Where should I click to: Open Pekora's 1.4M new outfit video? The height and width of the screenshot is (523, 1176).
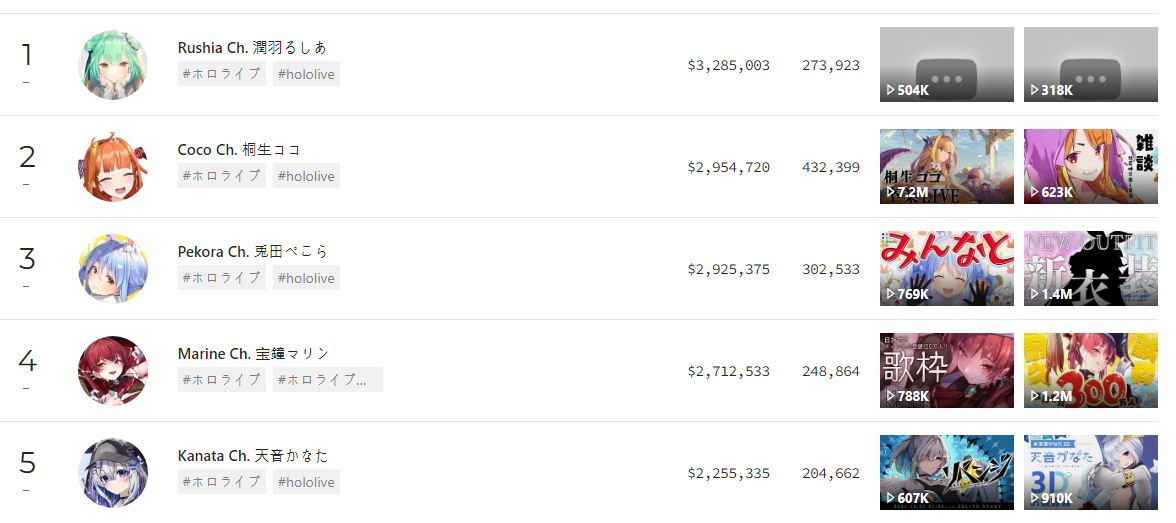pyautogui.click(x=1090, y=269)
